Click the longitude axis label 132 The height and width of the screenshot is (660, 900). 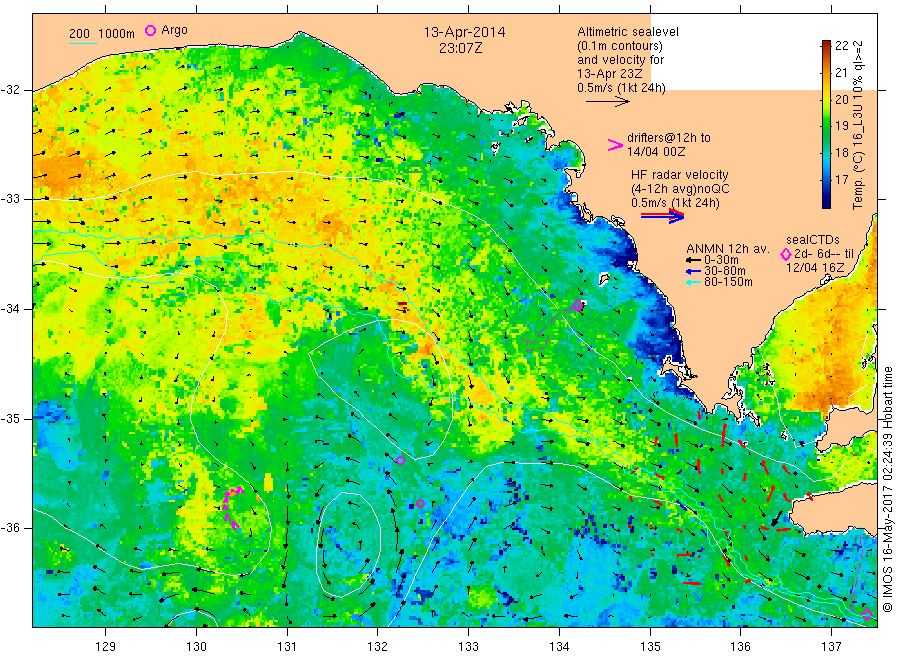[x=378, y=647]
